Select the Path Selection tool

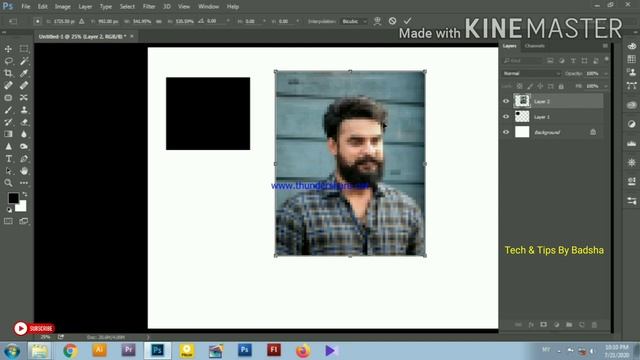[8, 171]
